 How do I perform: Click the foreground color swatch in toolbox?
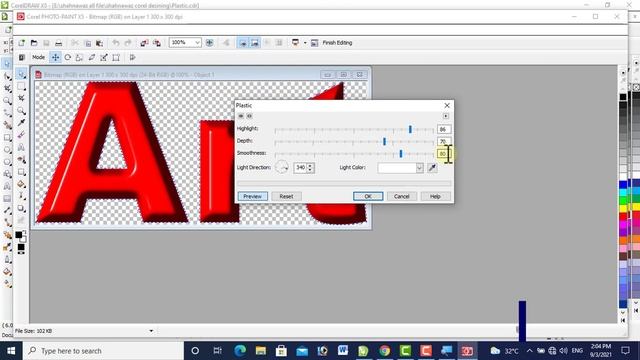[x=19, y=235]
